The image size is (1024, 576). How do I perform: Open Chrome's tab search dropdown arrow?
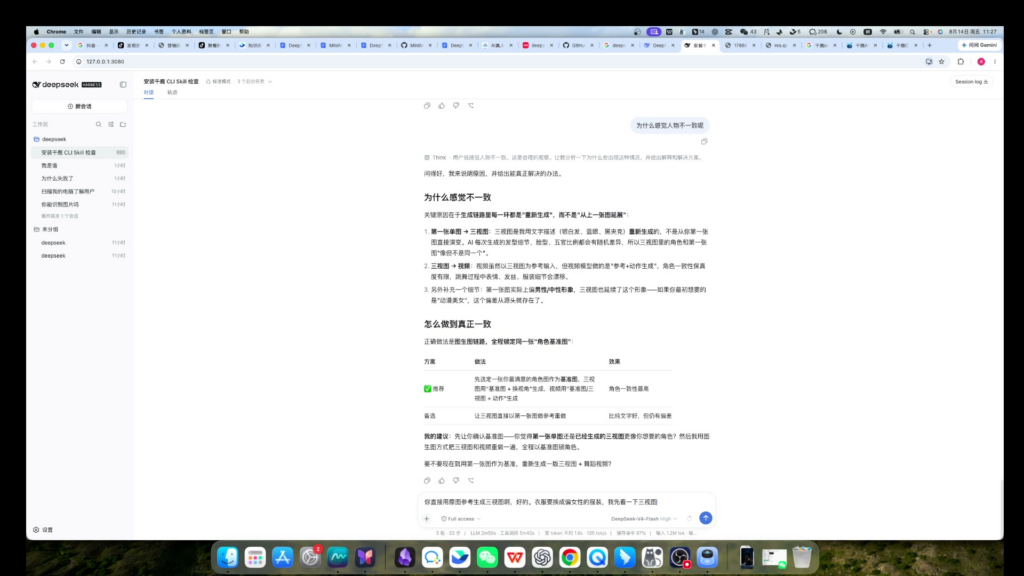(66, 45)
